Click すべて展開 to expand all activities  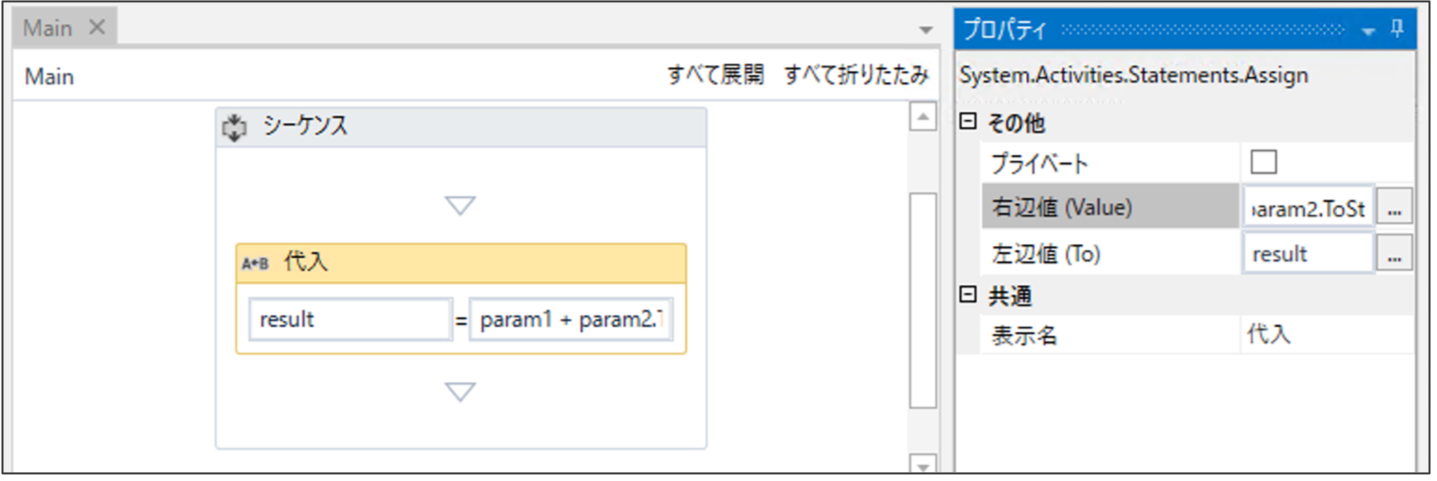pos(715,75)
